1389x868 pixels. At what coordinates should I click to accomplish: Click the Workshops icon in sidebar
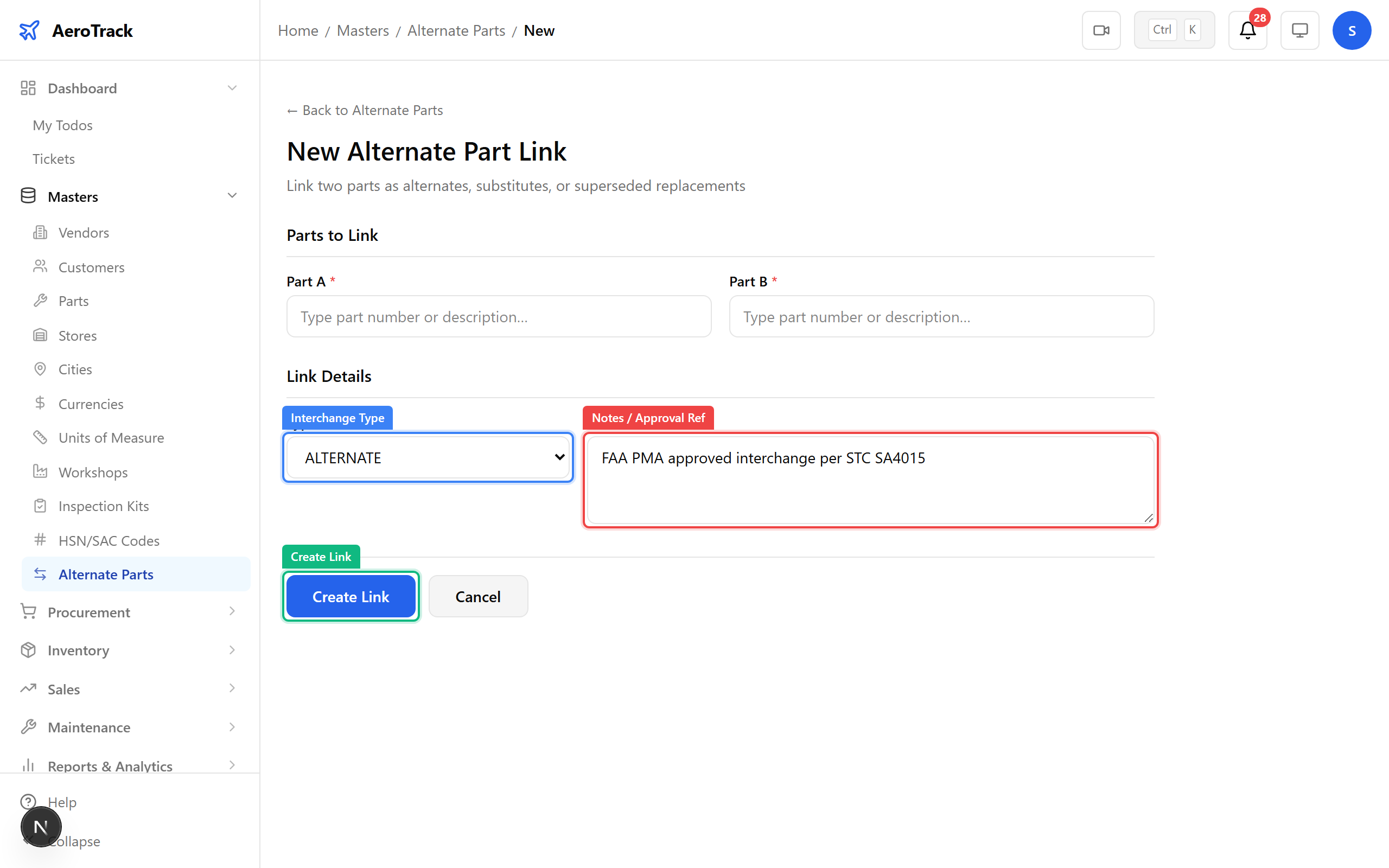click(x=40, y=471)
